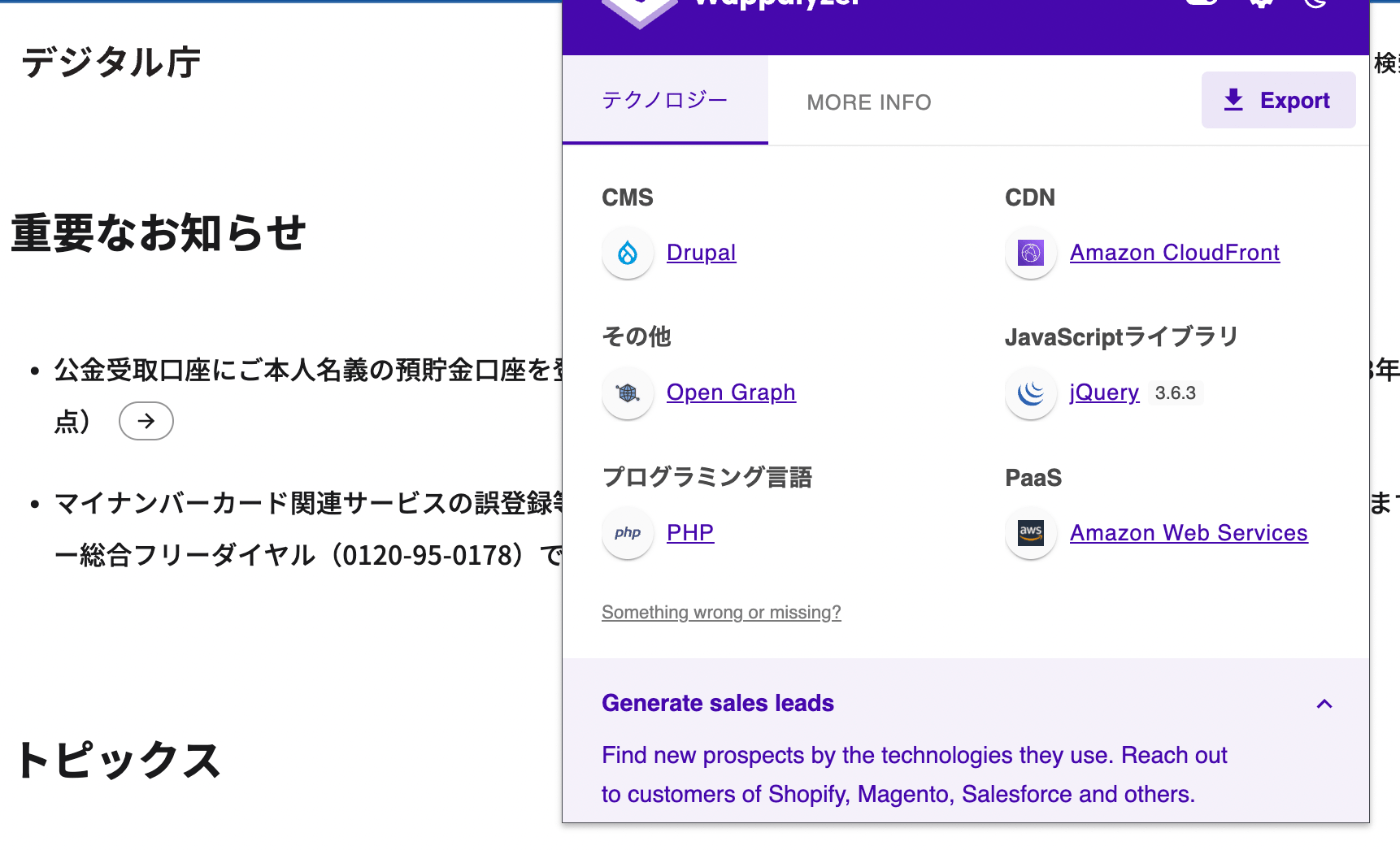Open the Drupal link
Image resolution: width=1400 pixels, height=850 pixels.
701,253
